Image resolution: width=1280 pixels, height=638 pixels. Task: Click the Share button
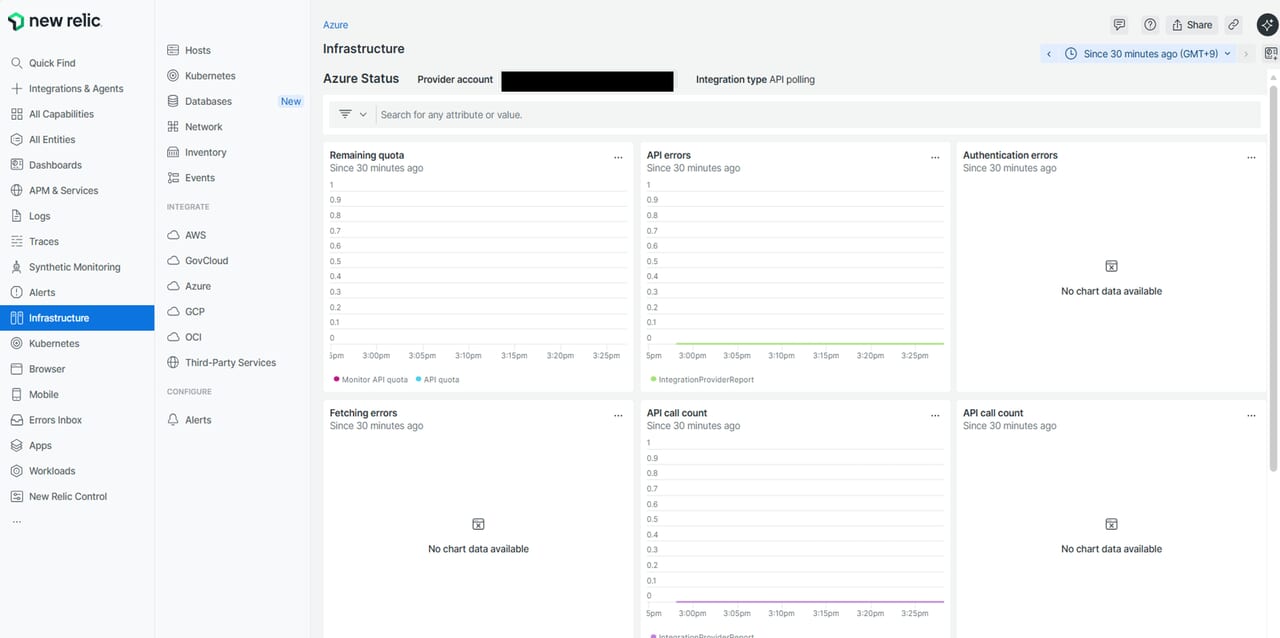(1192, 25)
